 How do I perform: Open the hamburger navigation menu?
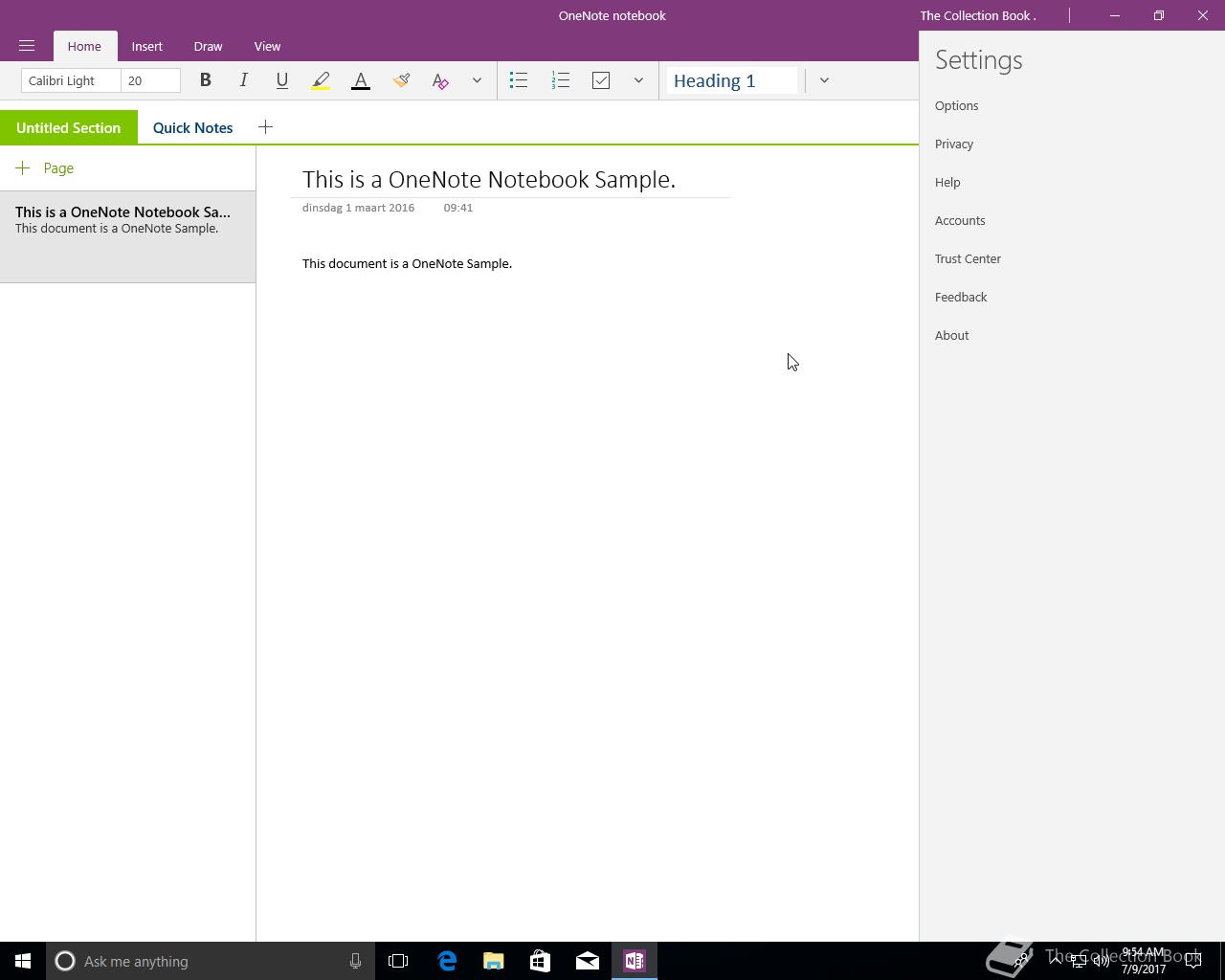pyautogui.click(x=27, y=46)
